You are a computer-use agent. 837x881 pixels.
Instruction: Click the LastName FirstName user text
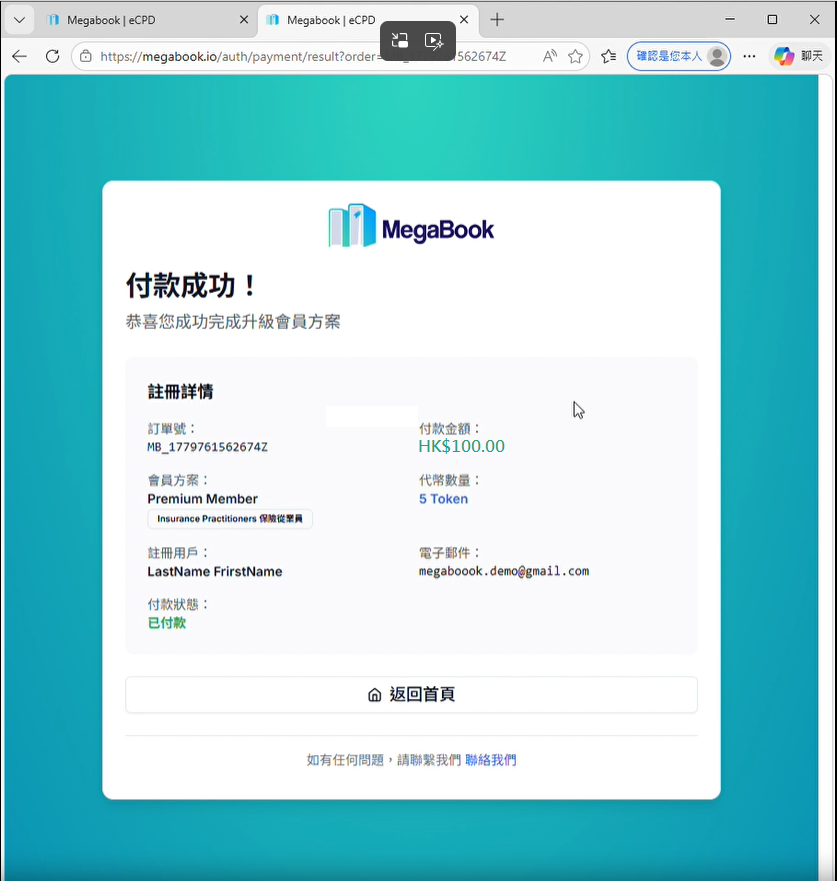pyautogui.click(x=215, y=571)
